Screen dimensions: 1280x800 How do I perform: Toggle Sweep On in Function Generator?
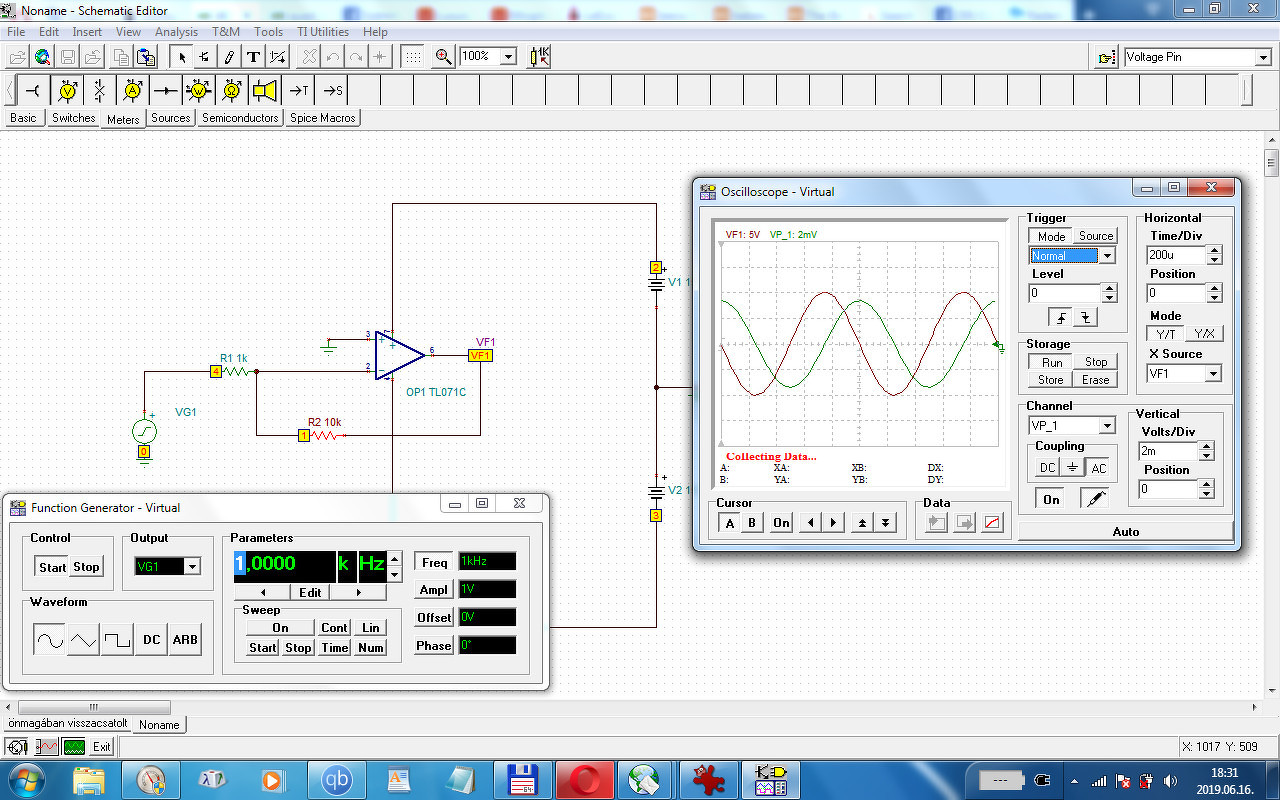(x=280, y=628)
